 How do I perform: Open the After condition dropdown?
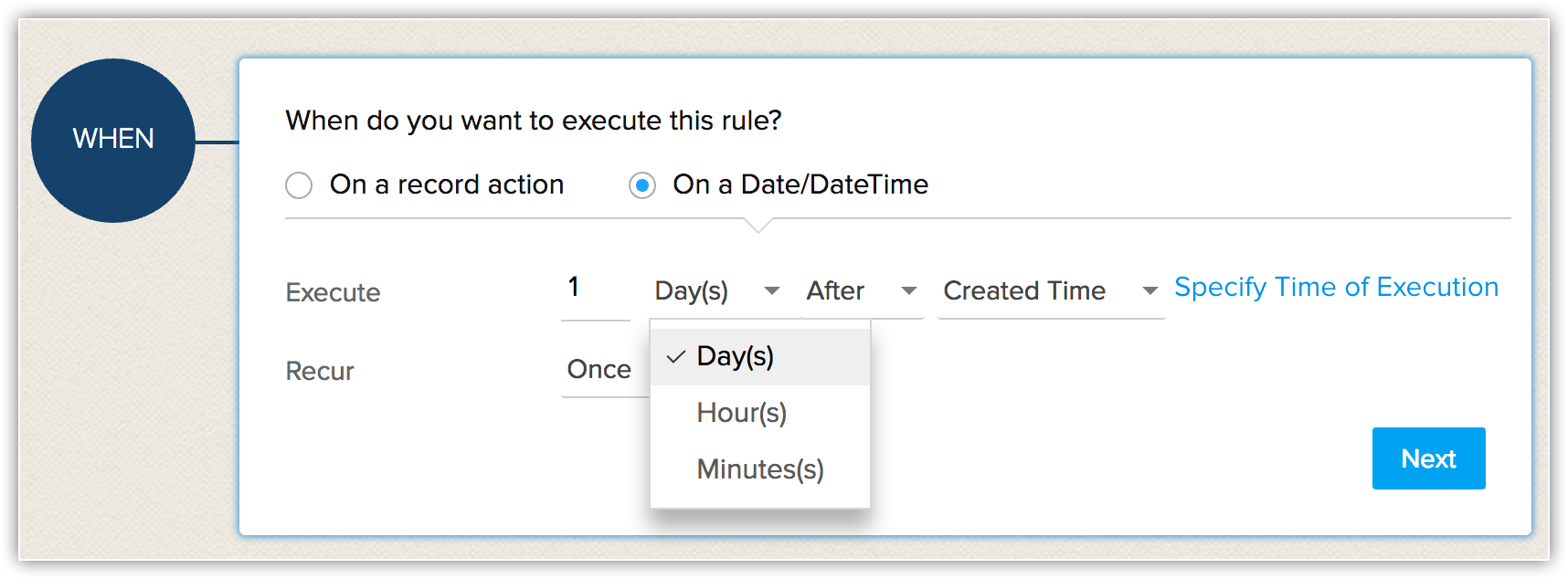[x=859, y=290]
